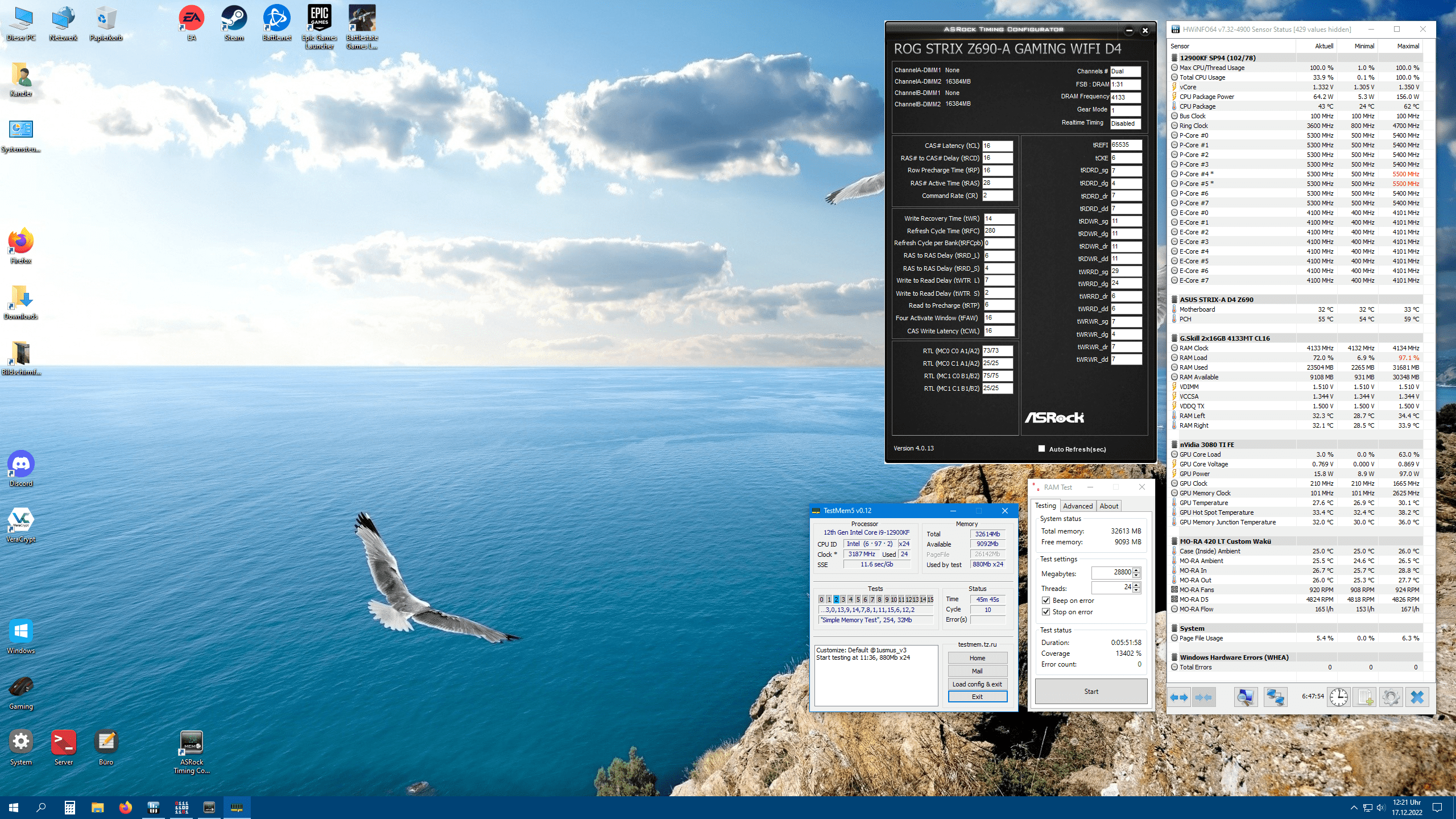Click the Home button in TestMem5
The width and height of the screenshot is (1456, 819).
[x=978, y=658]
